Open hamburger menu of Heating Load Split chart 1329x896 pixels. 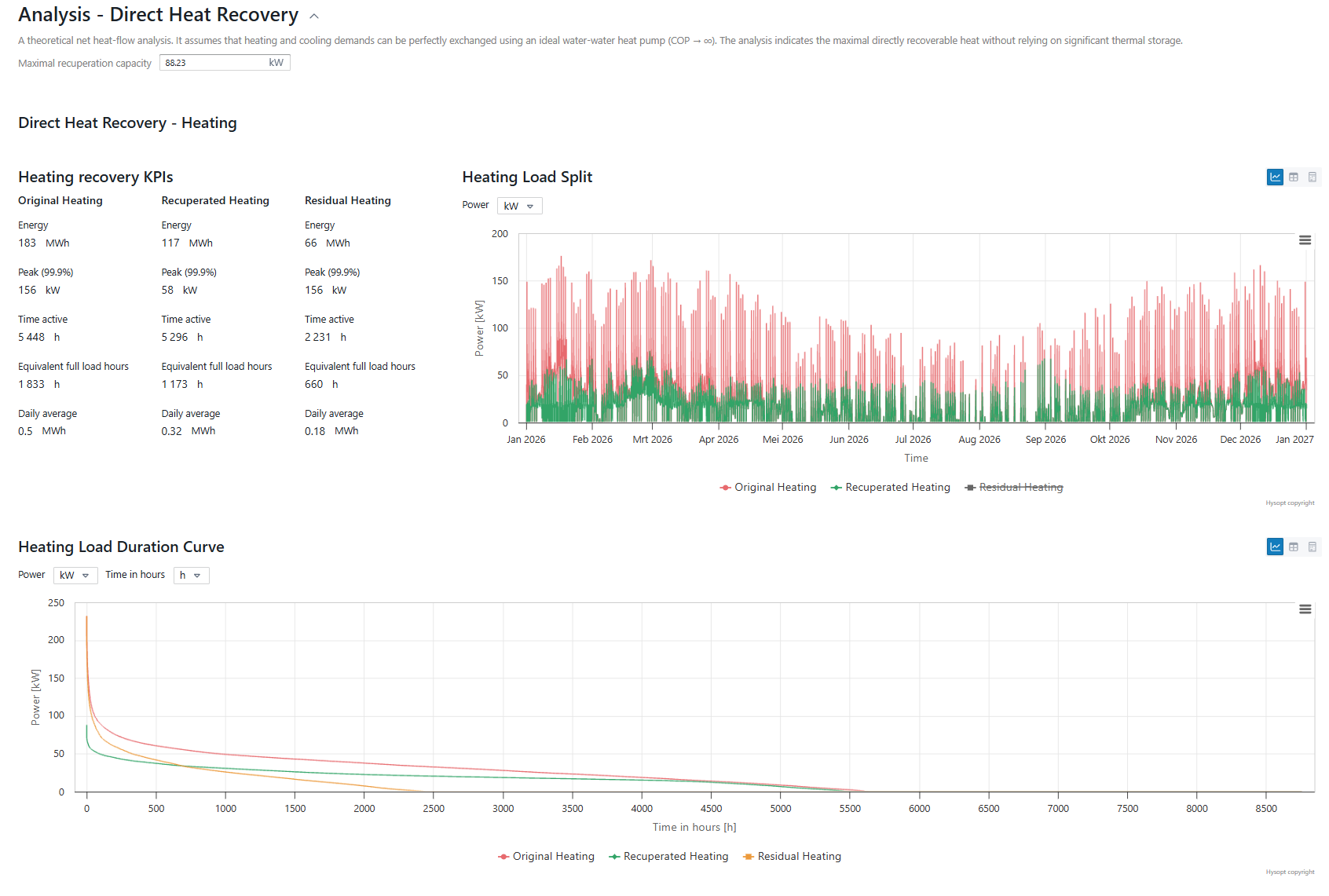(1305, 240)
